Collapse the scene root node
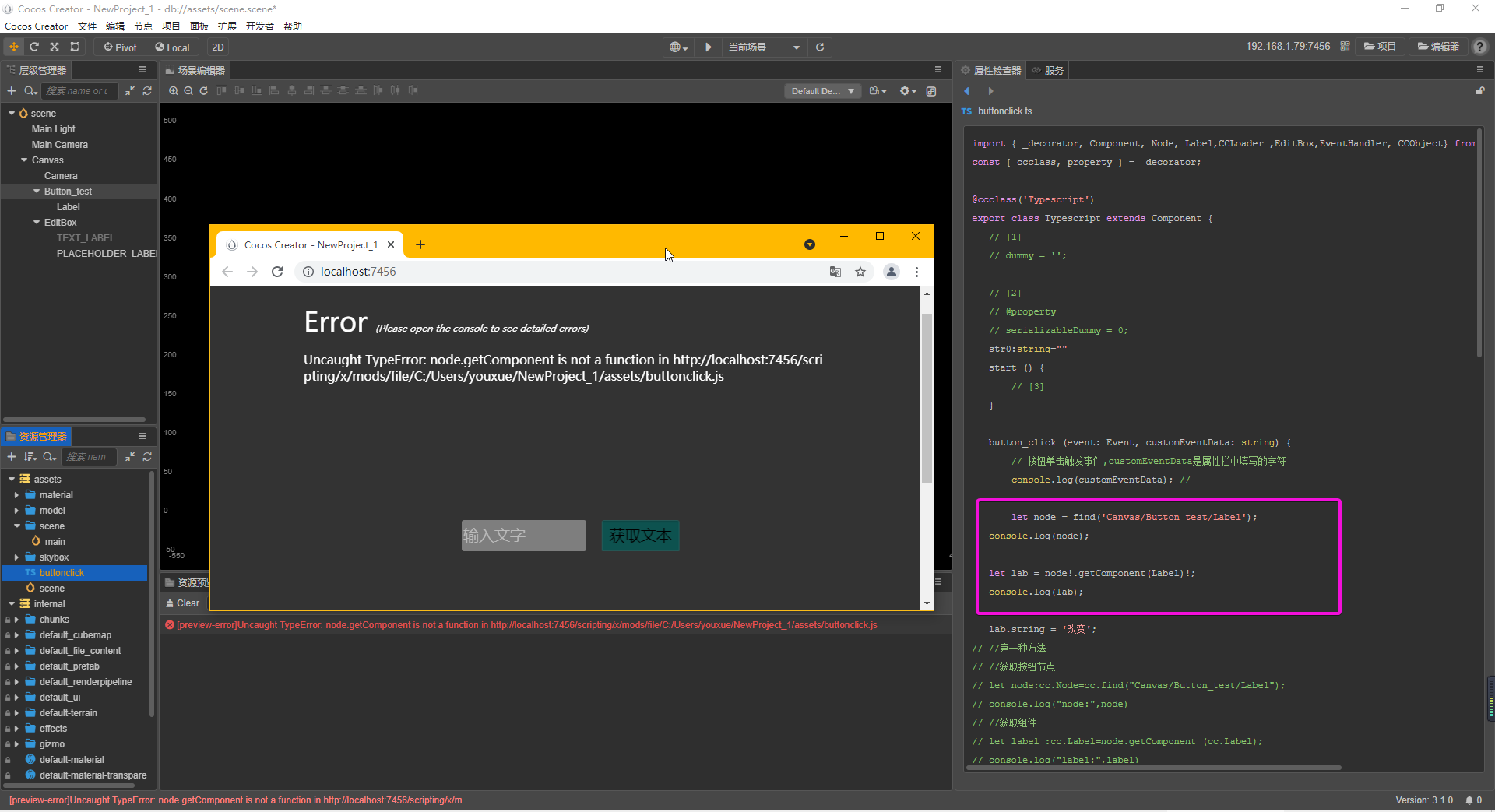 pyautogui.click(x=12, y=114)
